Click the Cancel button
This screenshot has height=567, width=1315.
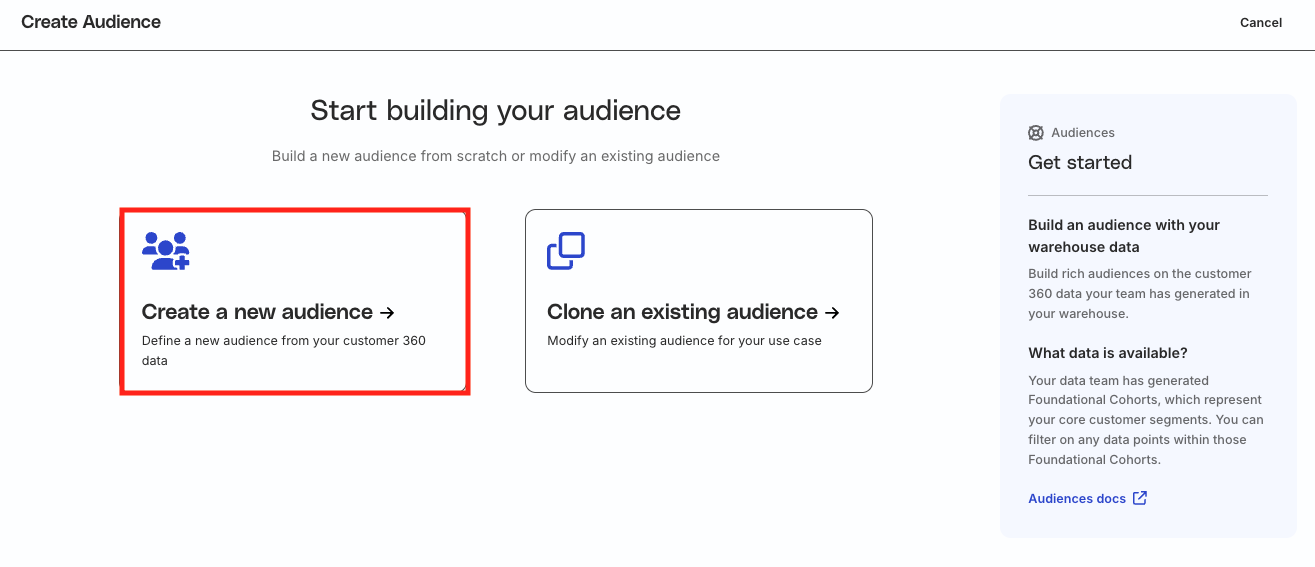coord(1260,23)
